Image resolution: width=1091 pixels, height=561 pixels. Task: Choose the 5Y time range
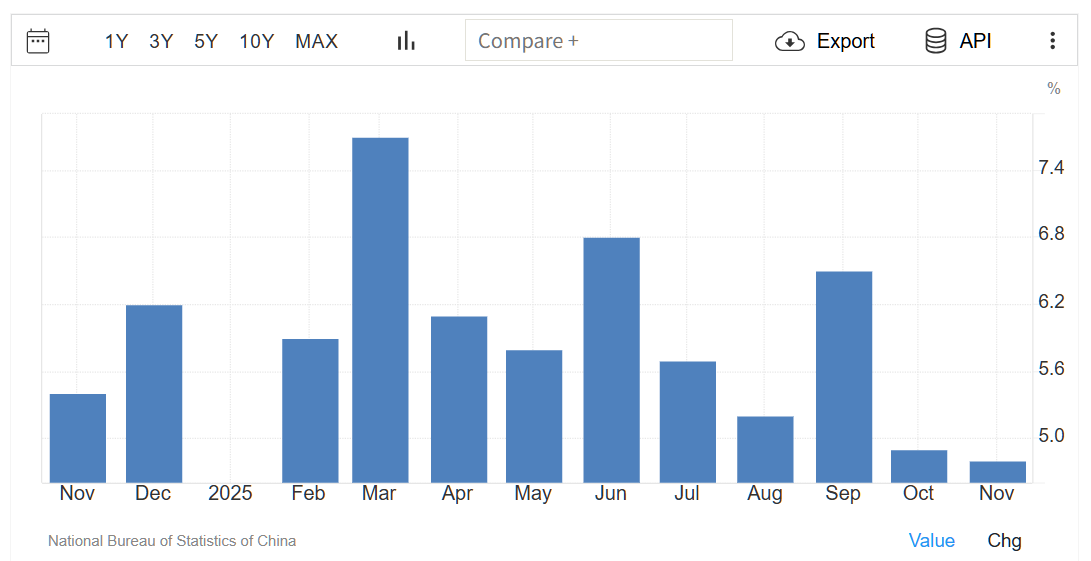(x=206, y=41)
